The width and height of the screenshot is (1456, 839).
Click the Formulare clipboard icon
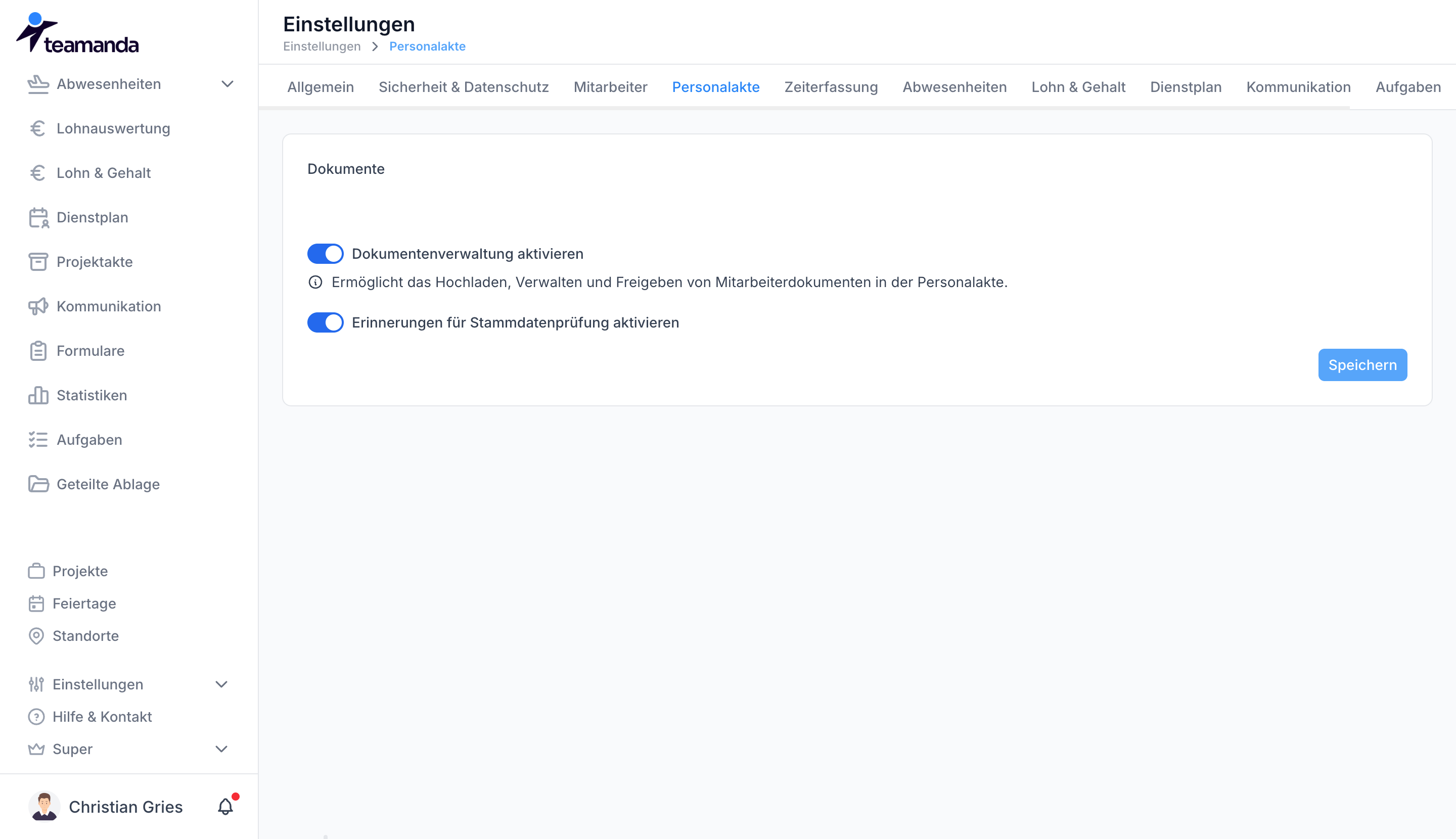click(x=38, y=351)
